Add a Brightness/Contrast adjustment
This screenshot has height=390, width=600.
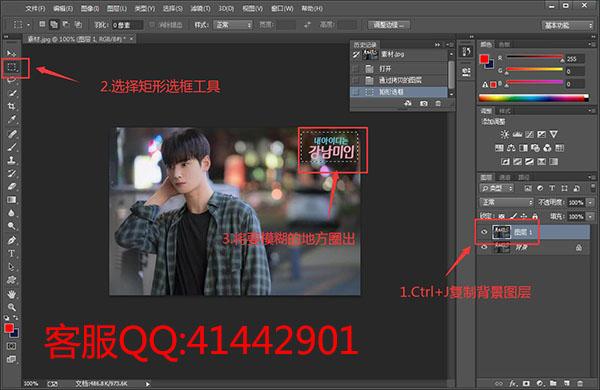point(505,134)
